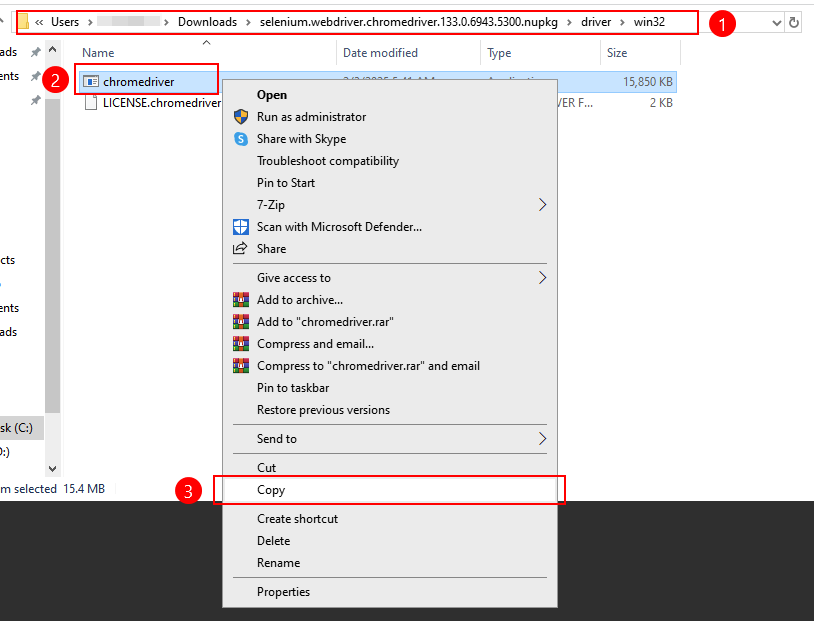Click the refresh icon next to address bar
Image resolution: width=814 pixels, height=621 pixels.
pos(794,22)
